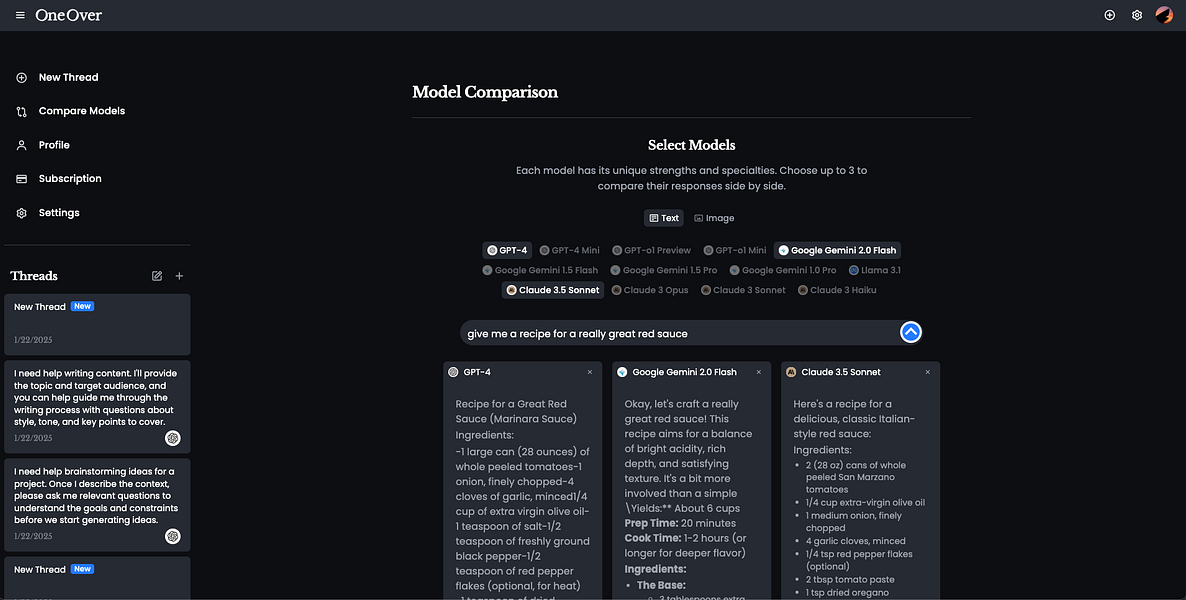
Task: Select the Claude 3 Opus model chip
Action: pyautogui.click(x=650, y=290)
